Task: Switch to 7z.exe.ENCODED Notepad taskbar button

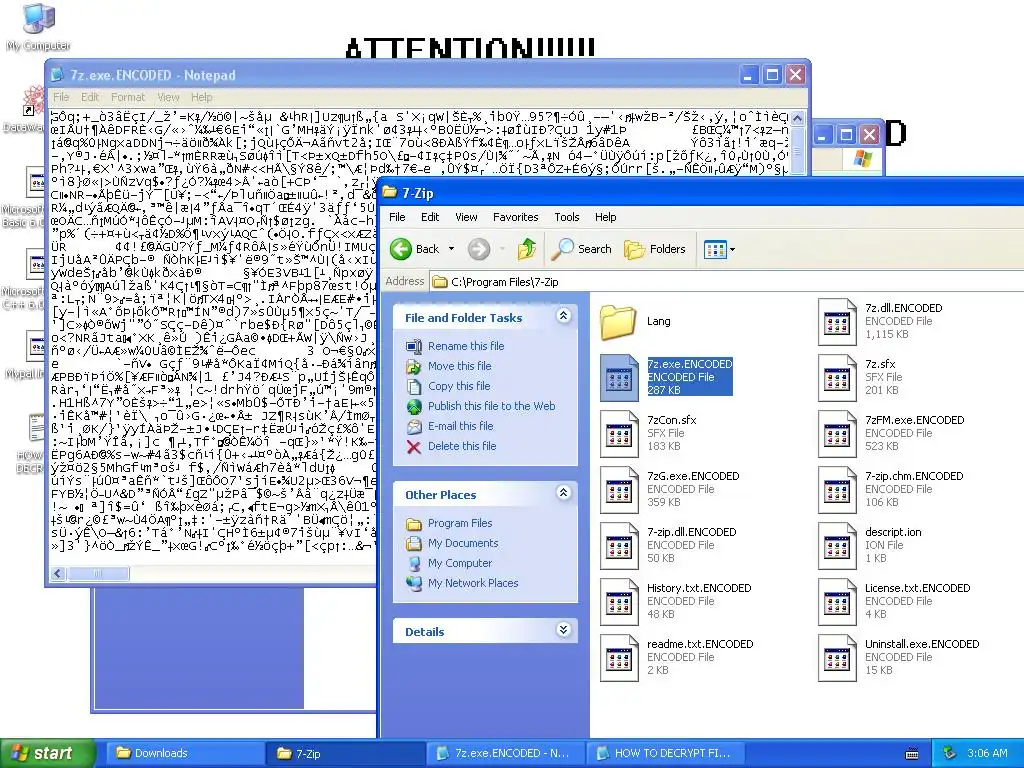Action: tap(506, 753)
